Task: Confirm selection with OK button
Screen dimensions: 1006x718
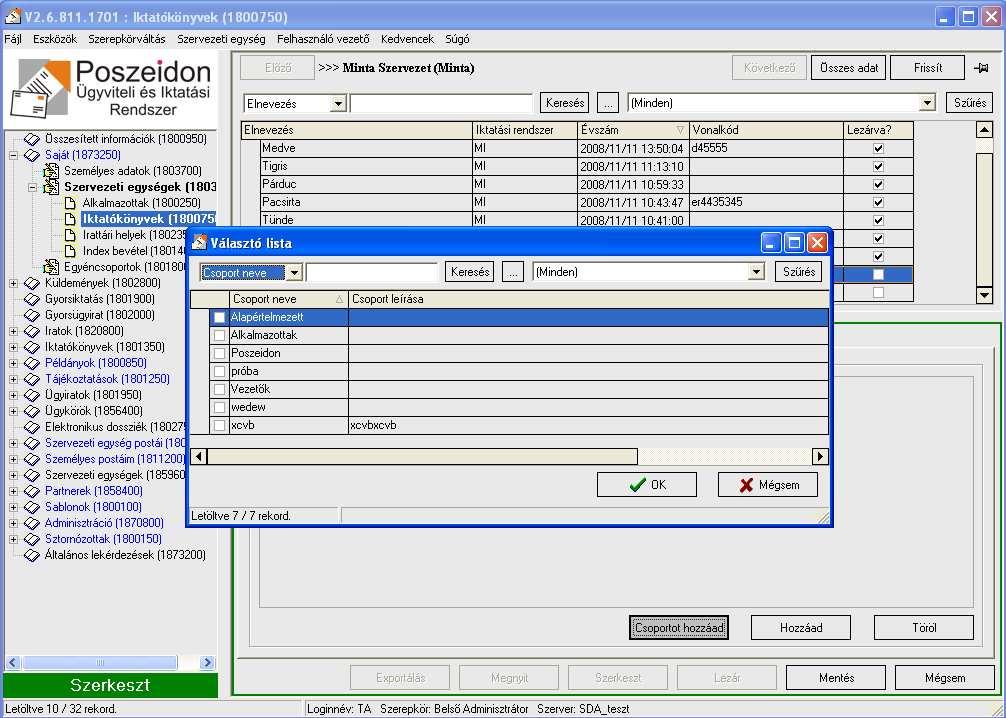Action: pos(647,484)
